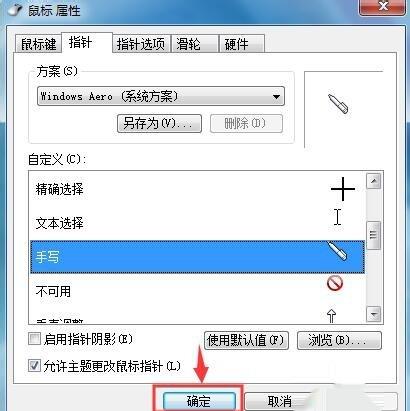
Task: Click the list scrollbar down arrow
Action: pos(373,314)
